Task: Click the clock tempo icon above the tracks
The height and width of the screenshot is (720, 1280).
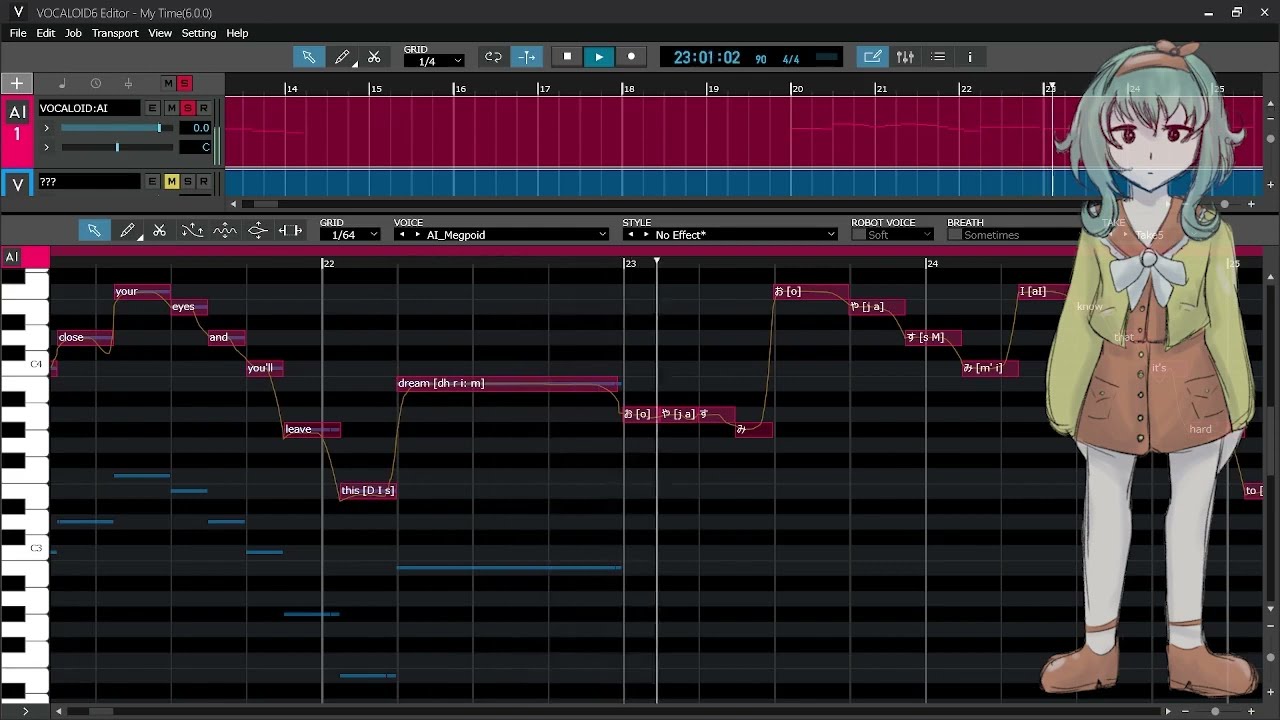Action: [x=95, y=84]
